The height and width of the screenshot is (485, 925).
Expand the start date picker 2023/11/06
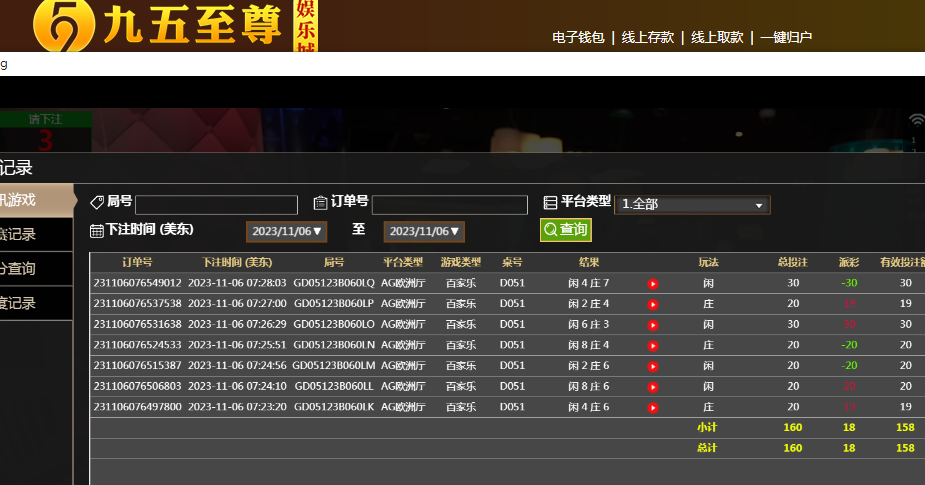287,232
